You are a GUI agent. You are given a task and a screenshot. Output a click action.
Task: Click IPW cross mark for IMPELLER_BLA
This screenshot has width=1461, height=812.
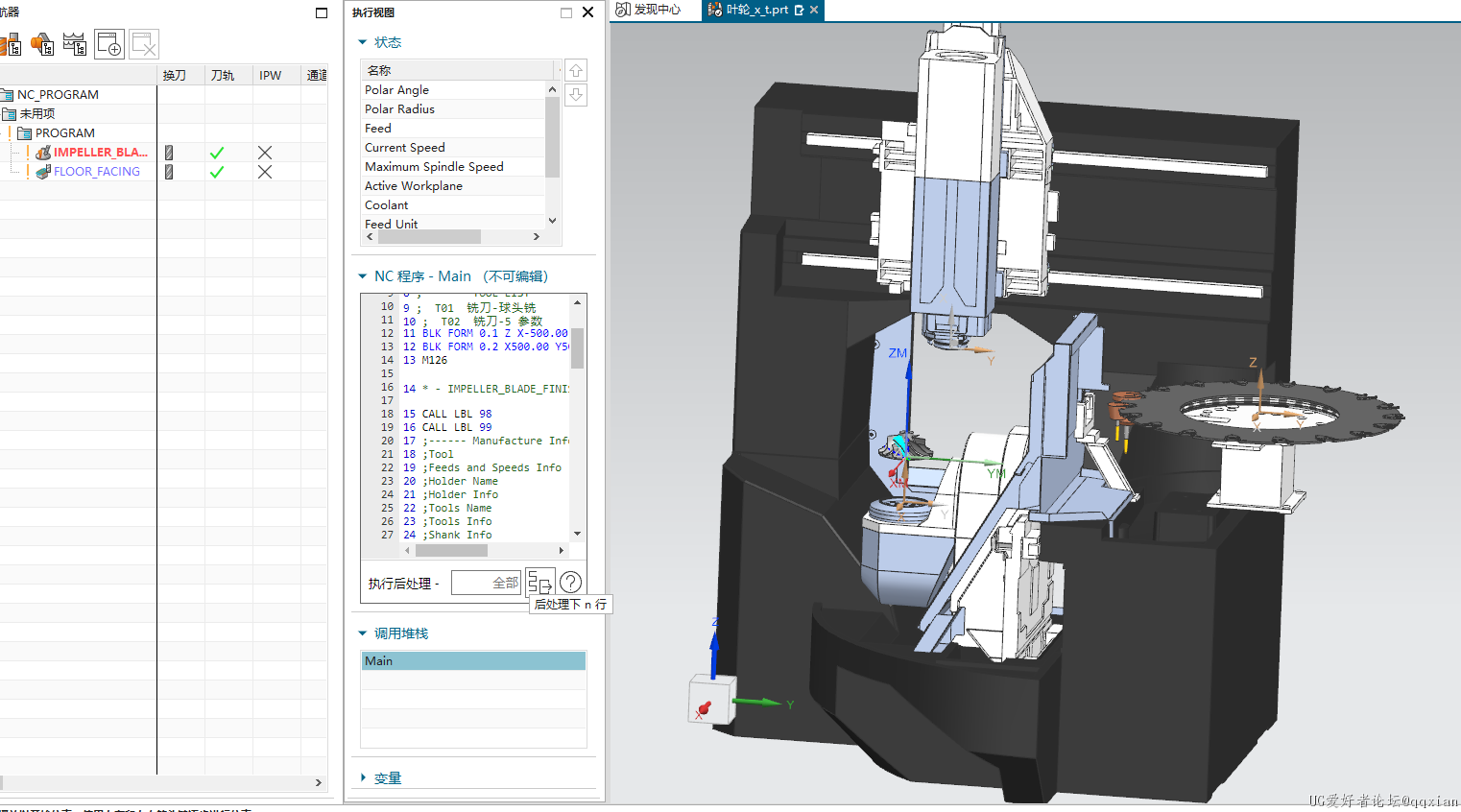[x=265, y=153]
